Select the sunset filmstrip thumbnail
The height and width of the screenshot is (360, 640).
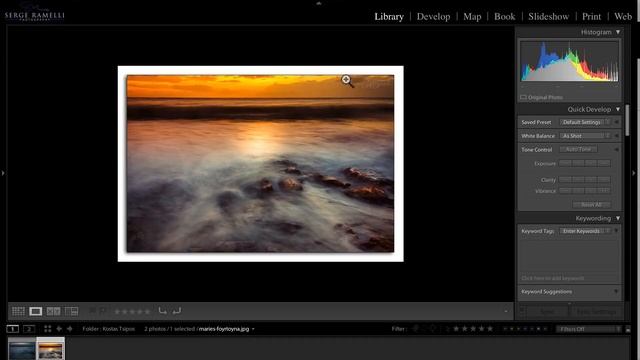point(50,349)
